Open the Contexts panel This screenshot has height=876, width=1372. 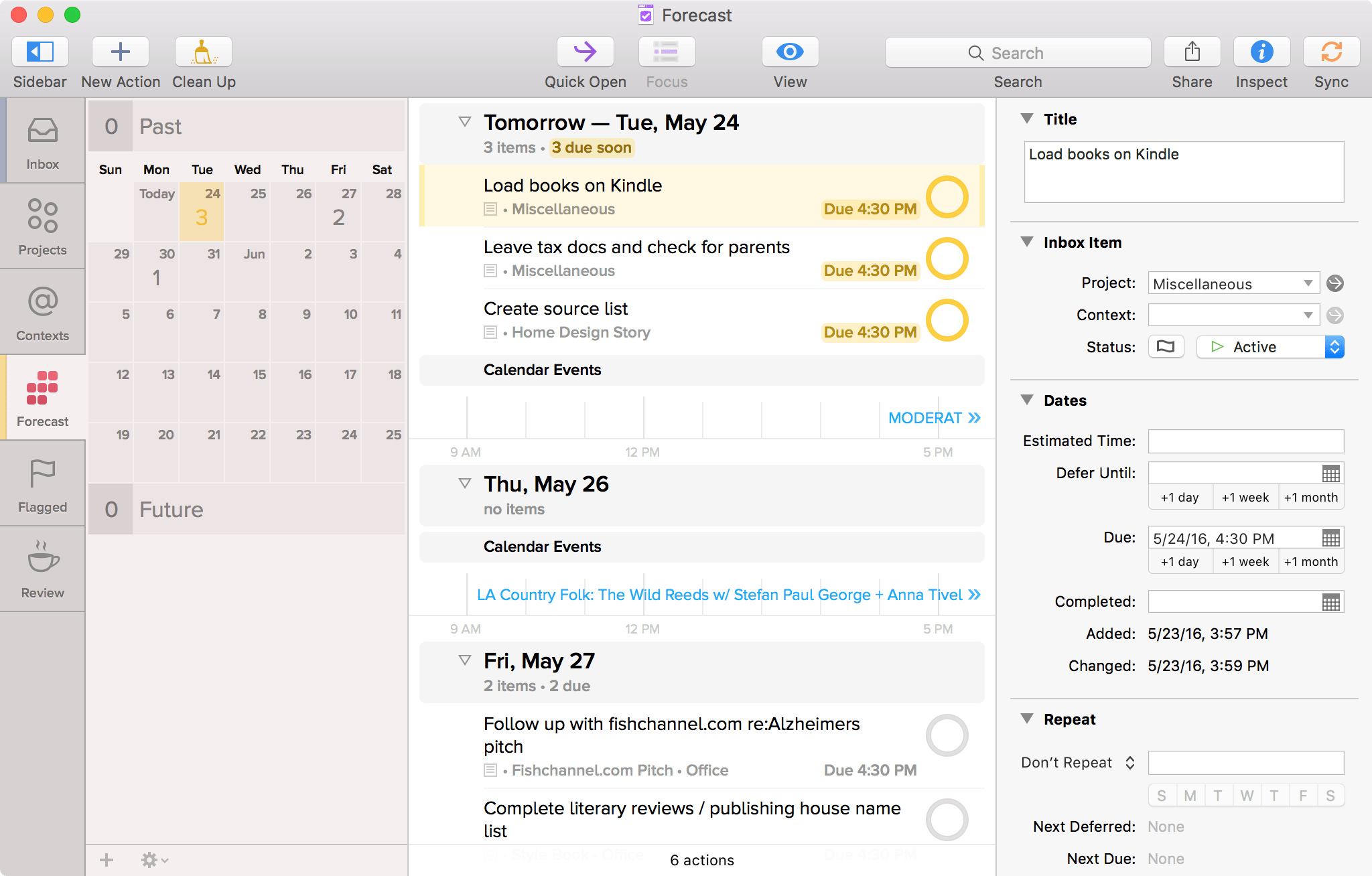tap(41, 315)
